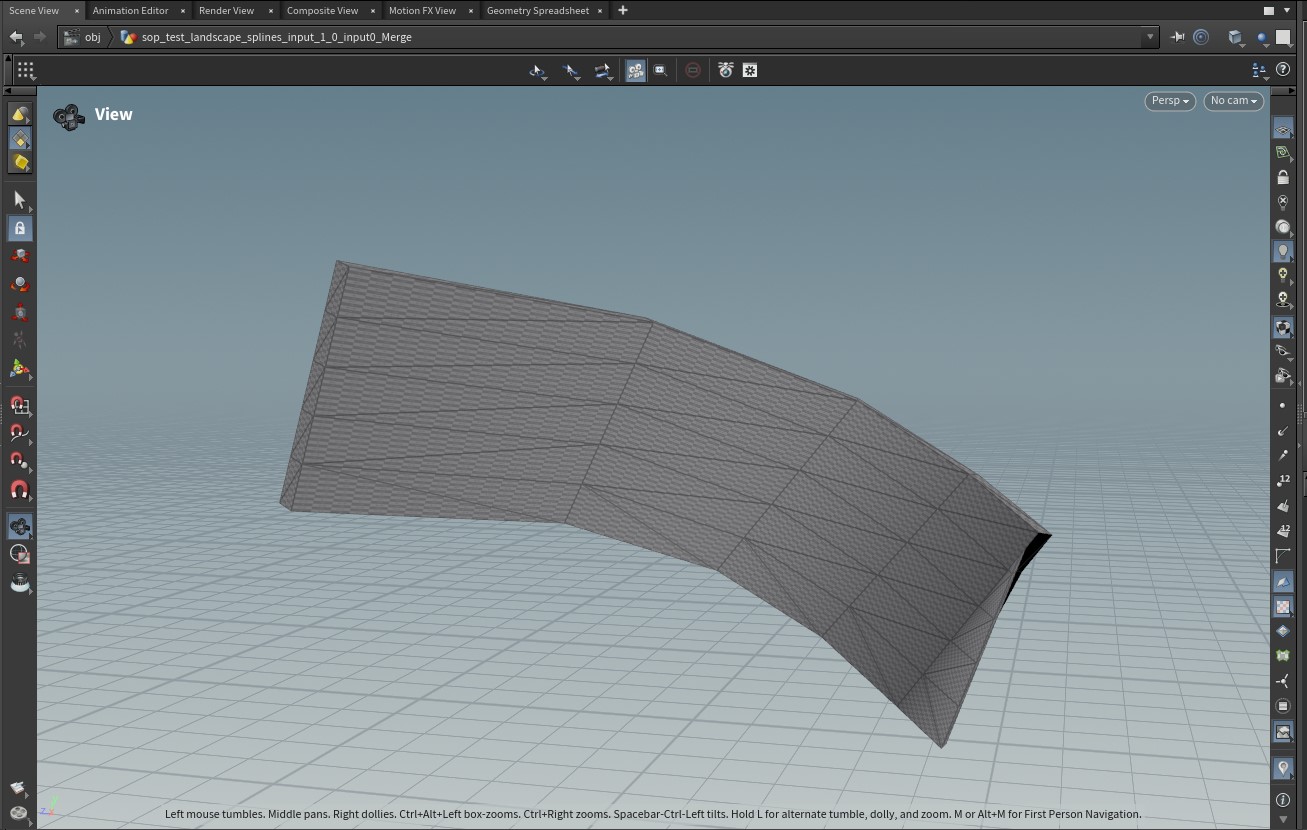Toggle the reference plane grid display

[1283, 129]
